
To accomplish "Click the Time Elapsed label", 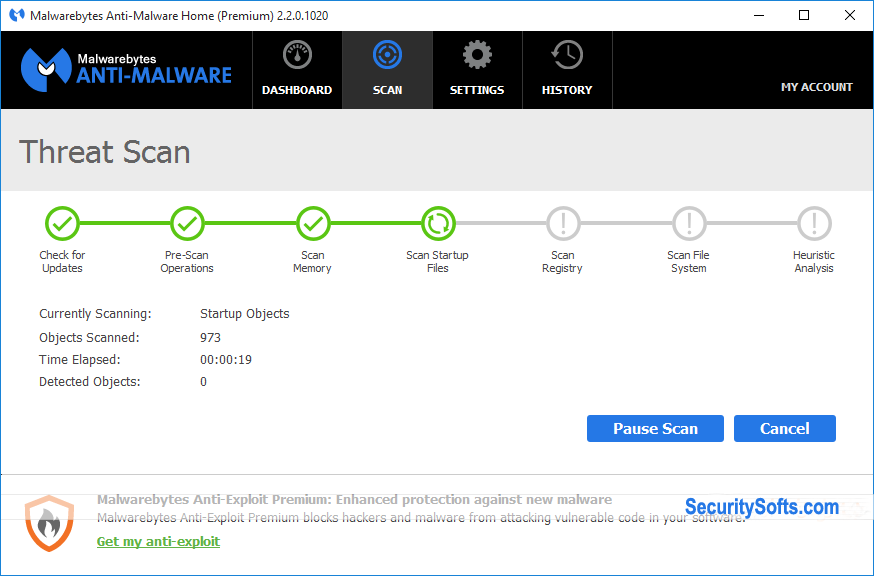I will coord(80,360).
